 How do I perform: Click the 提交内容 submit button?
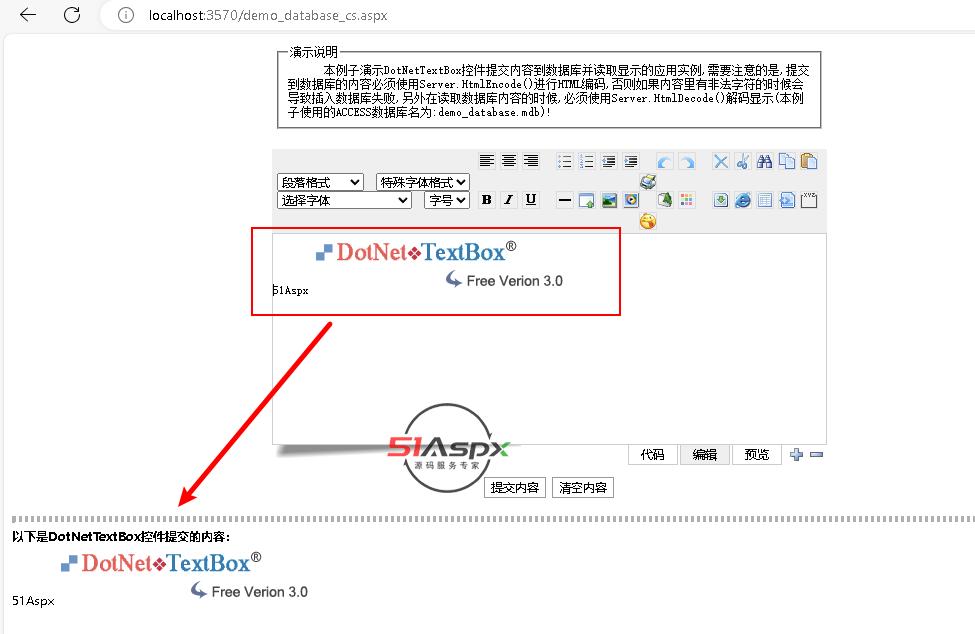click(515, 487)
